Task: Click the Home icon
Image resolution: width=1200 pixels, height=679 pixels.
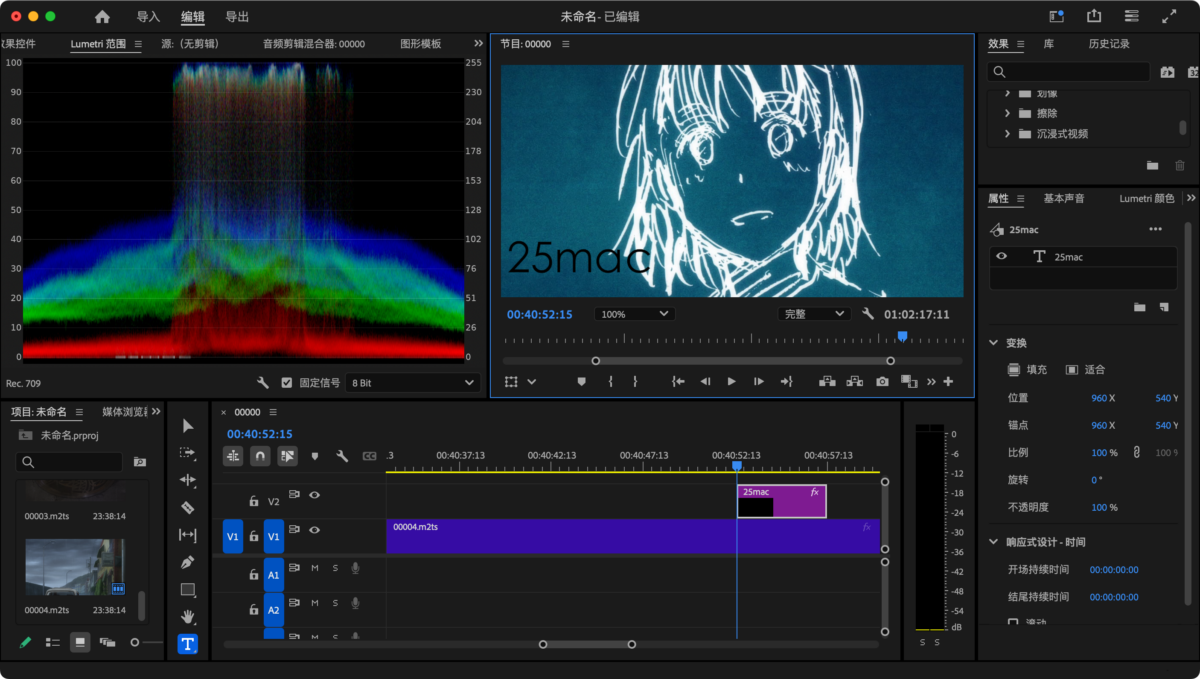Action: coord(102,17)
